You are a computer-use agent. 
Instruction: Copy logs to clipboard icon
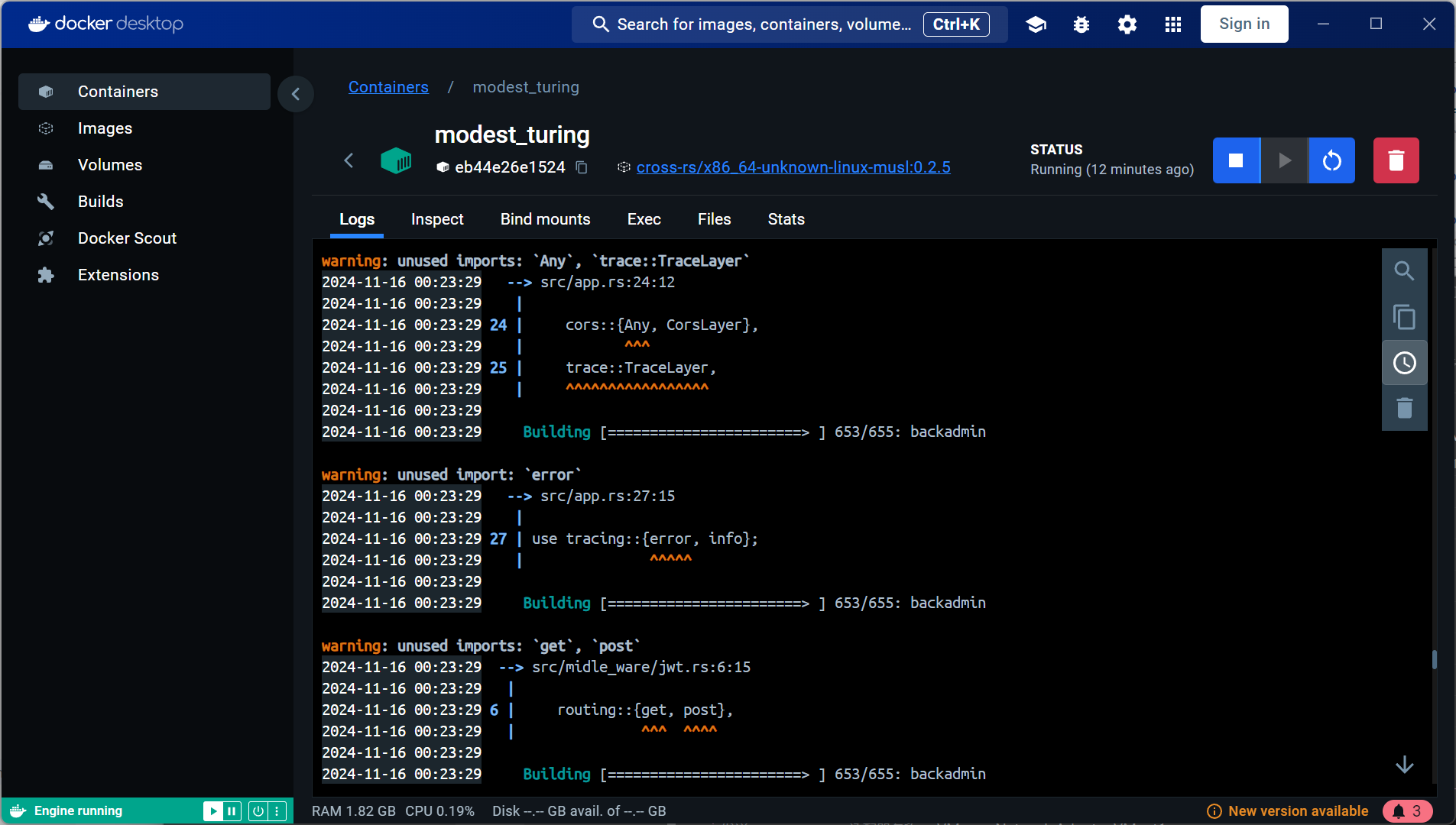[1404, 317]
